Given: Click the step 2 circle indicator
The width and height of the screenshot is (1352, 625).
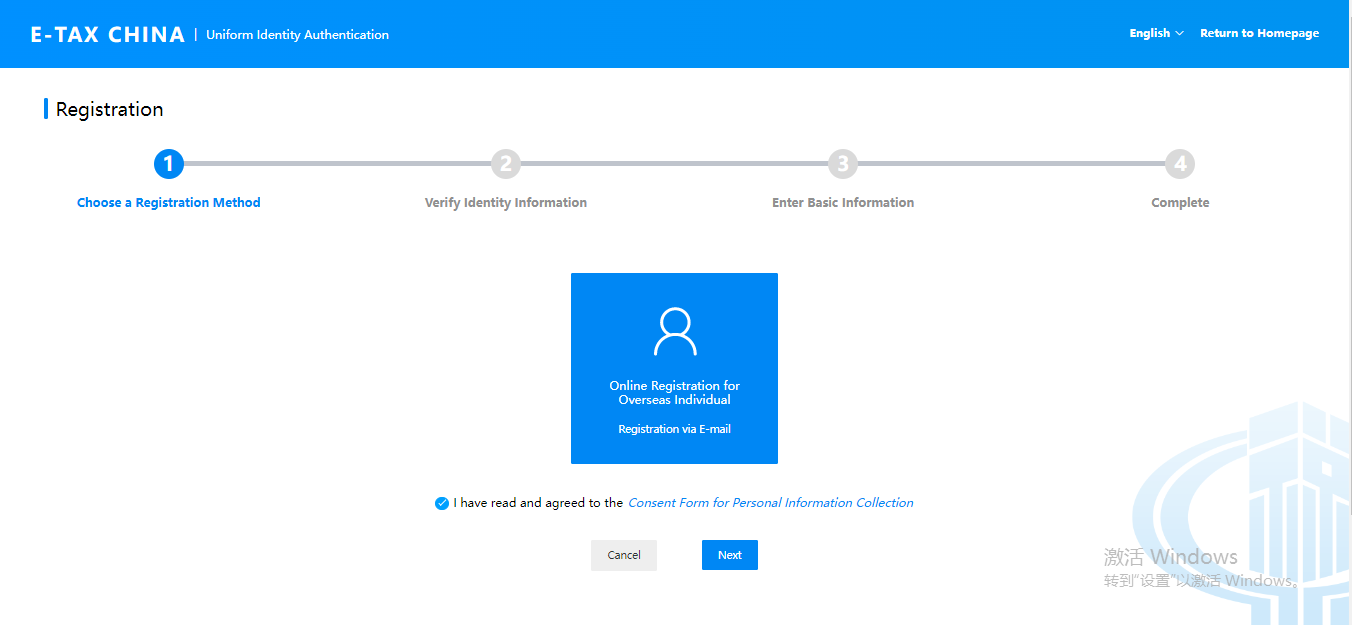Looking at the screenshot, I should pos(506,164).
